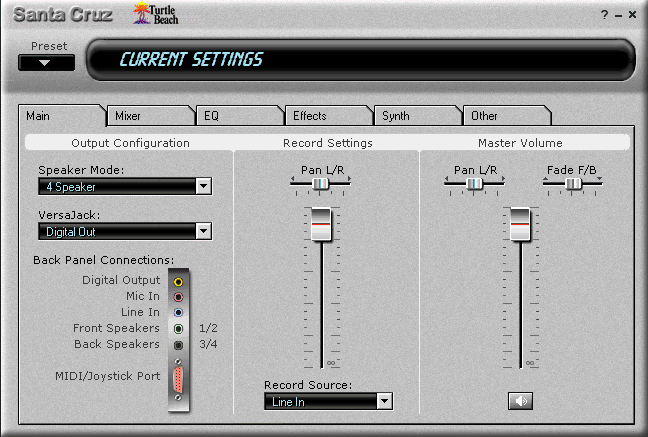Click the red Mic In jack
The image size is (648, 437).
tap(178, 297)
